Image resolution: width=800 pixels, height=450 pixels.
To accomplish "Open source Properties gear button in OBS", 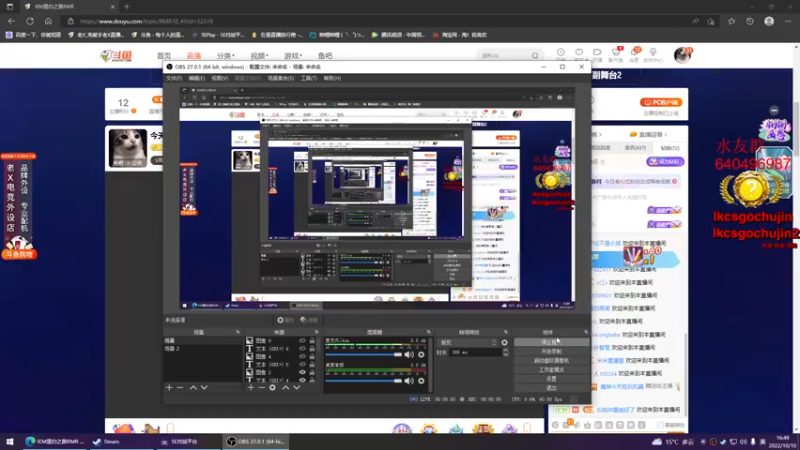I will tap(286, 320).
